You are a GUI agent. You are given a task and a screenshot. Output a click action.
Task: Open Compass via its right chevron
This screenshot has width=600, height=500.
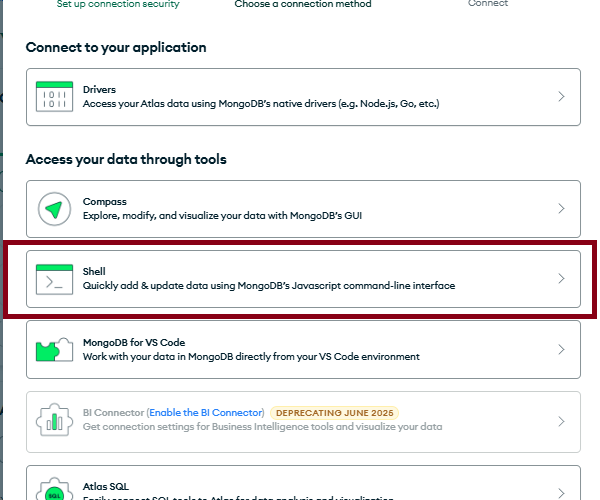561,208
